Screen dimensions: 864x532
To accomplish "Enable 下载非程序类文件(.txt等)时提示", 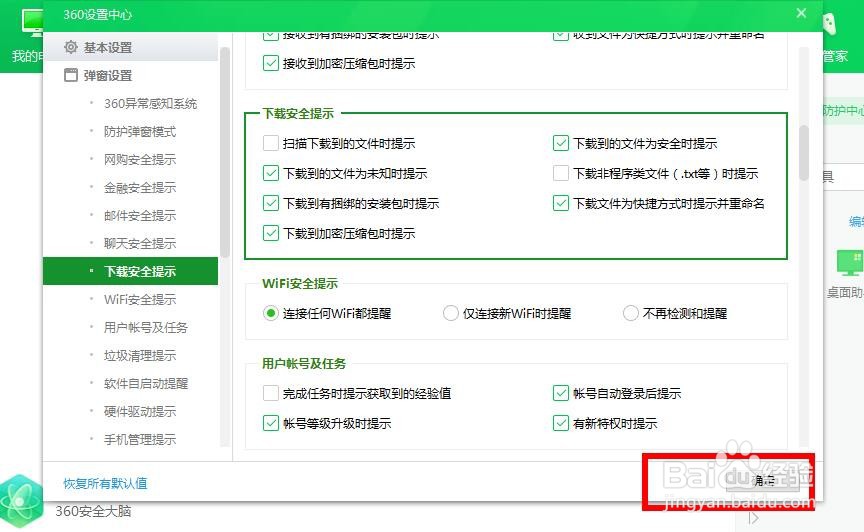I will [x=560, y=174].
